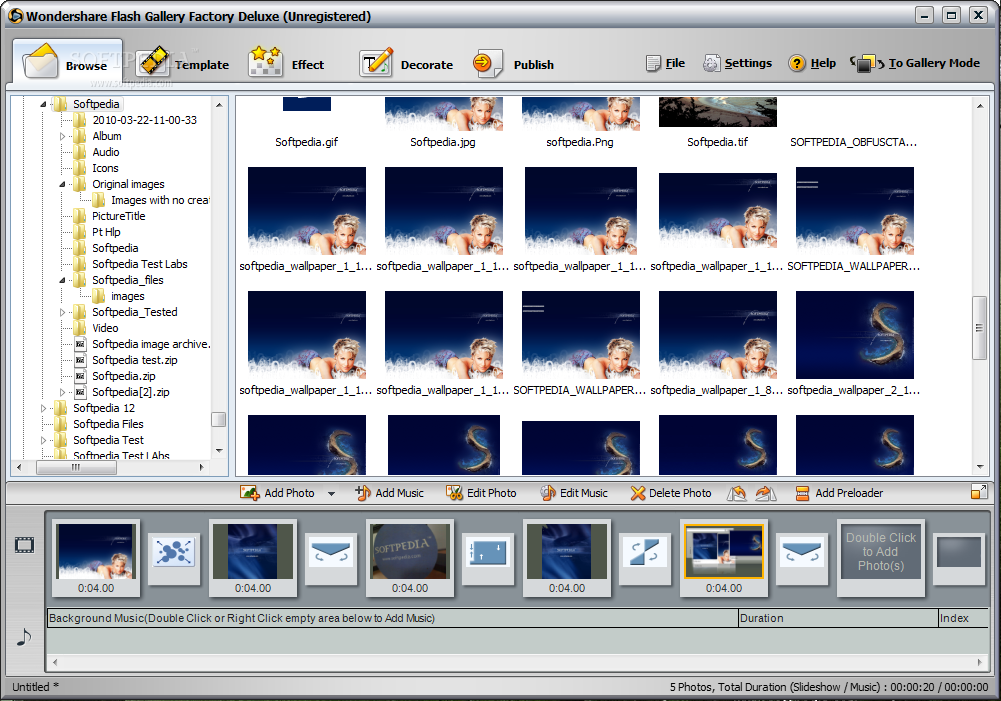Click the Background Music column header
This screenshot has height=701, width=1001.
tap(392, 618)
